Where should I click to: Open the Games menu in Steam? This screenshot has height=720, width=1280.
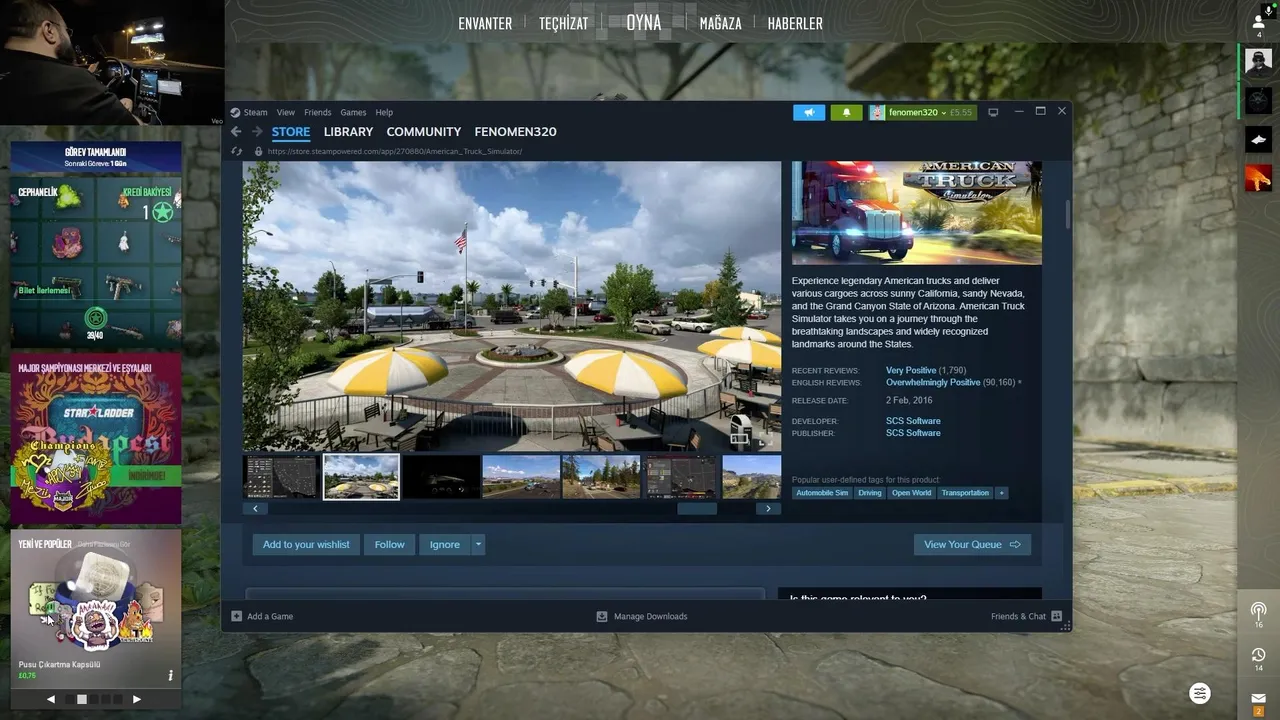[353, 112]
